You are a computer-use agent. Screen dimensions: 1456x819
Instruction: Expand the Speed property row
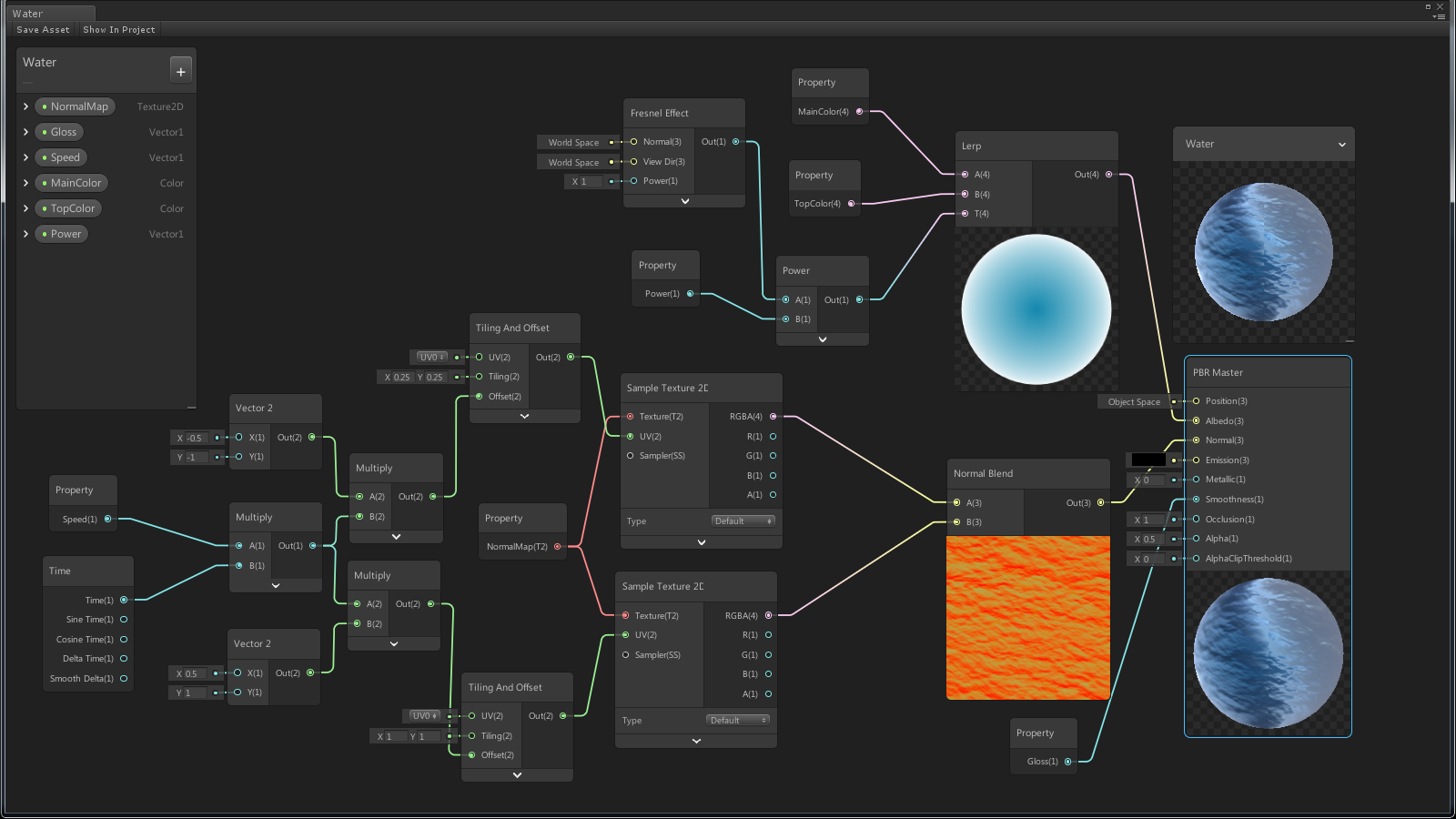point(25,157)
